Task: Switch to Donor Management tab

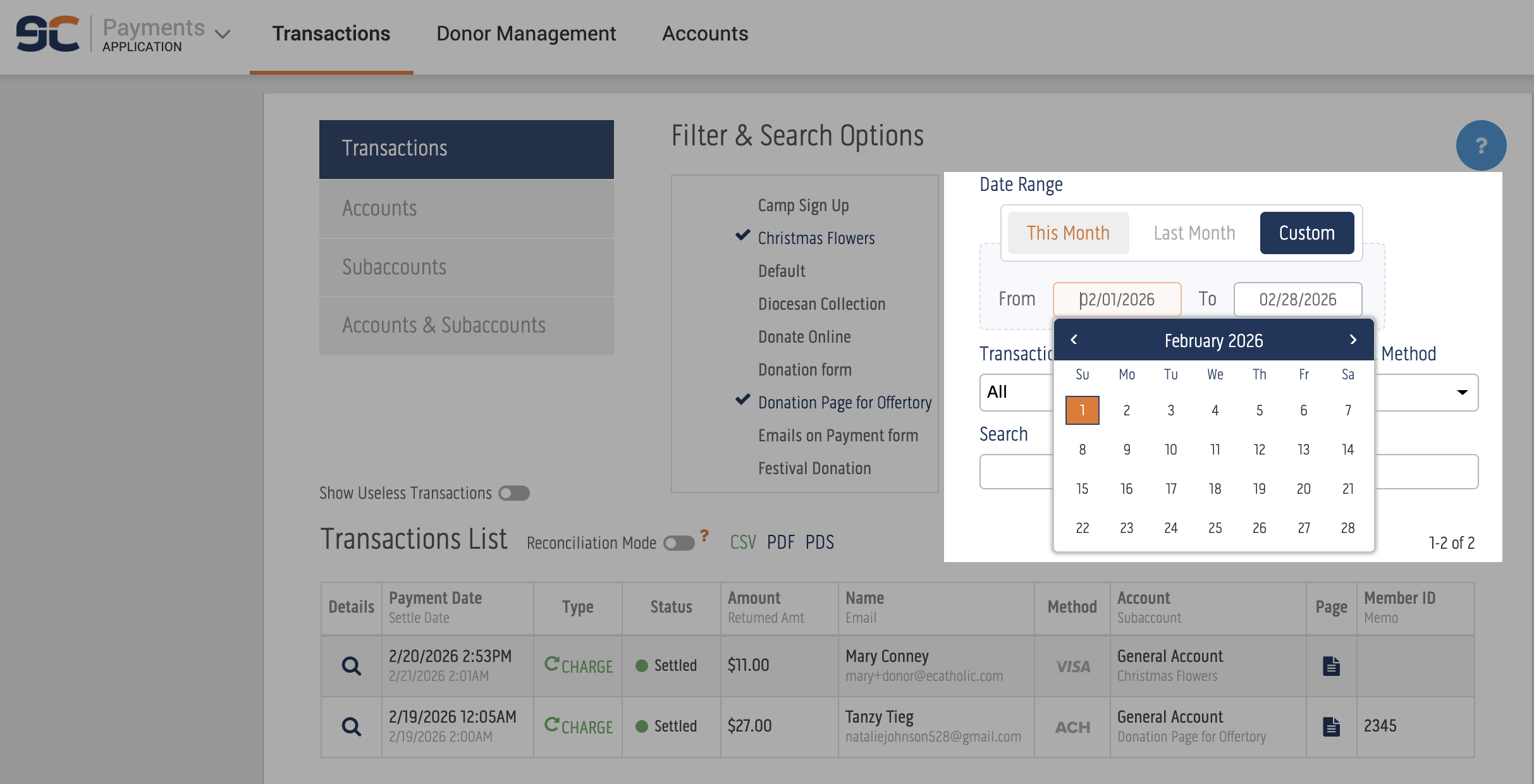Action: 525,34
